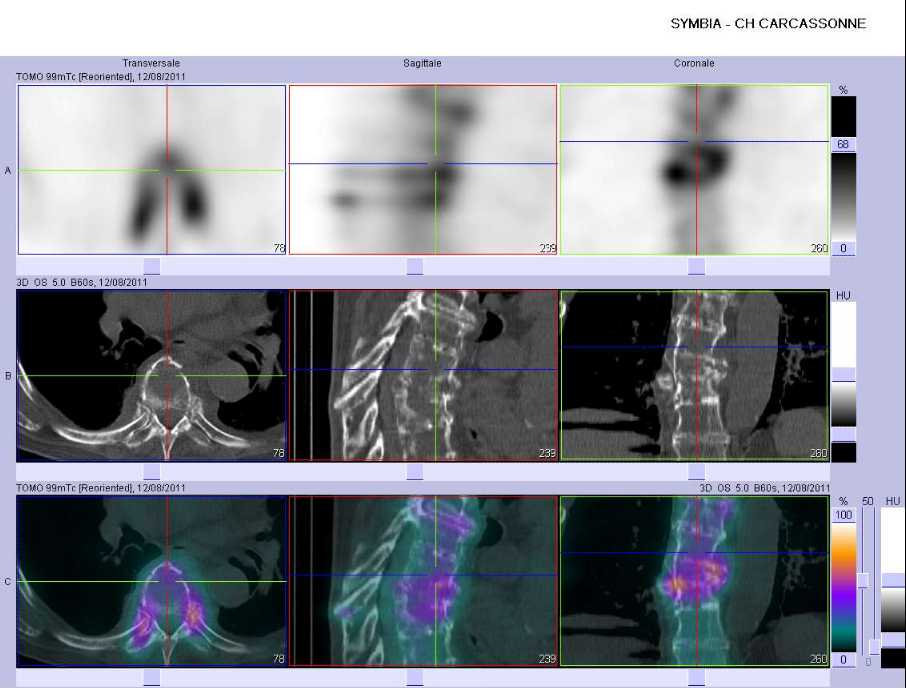Click the lower HU window handle in row B
906x688 pixels.
pyautogui.click(x=843, y=434)
